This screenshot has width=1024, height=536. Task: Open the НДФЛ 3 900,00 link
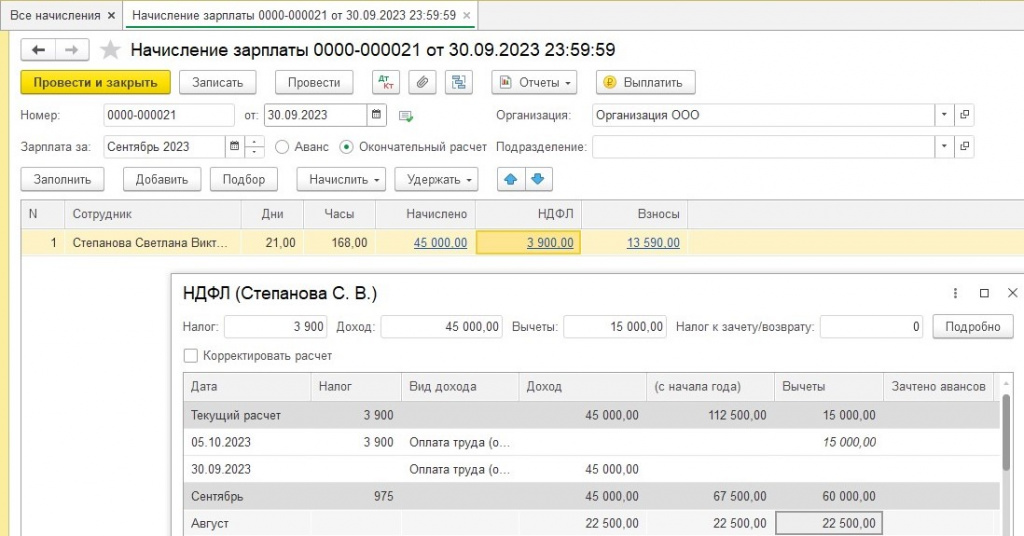pos(550,243)
